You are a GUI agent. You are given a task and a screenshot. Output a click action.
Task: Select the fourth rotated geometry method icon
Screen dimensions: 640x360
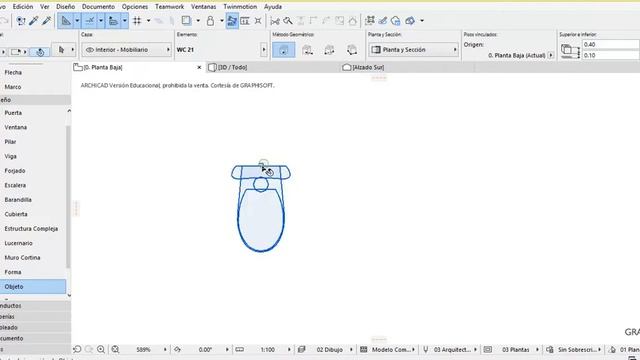(x=352, y=50)
